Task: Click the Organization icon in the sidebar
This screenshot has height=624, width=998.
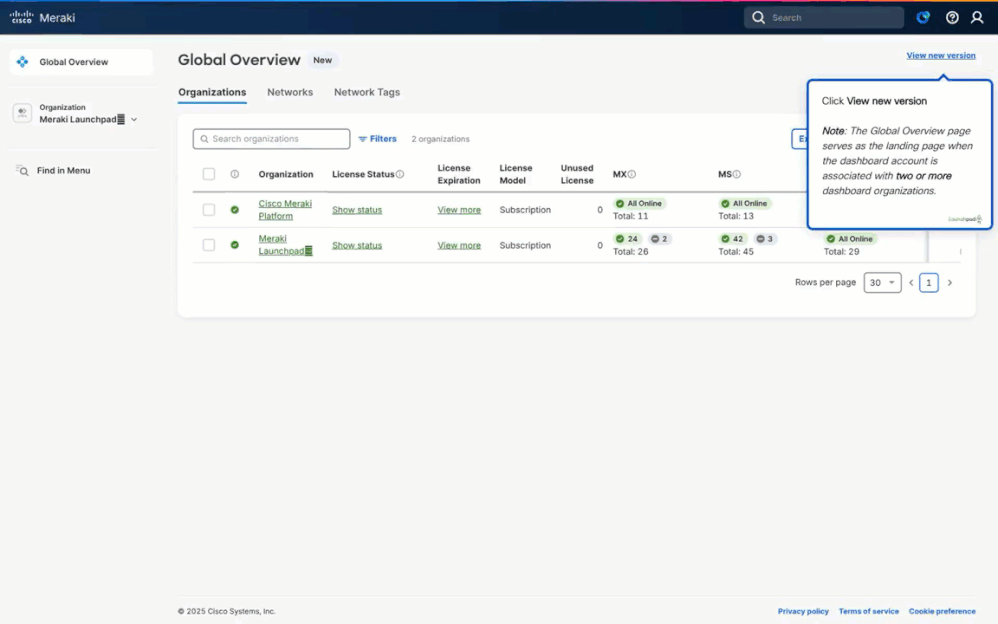Action: (x=21, y=113)
